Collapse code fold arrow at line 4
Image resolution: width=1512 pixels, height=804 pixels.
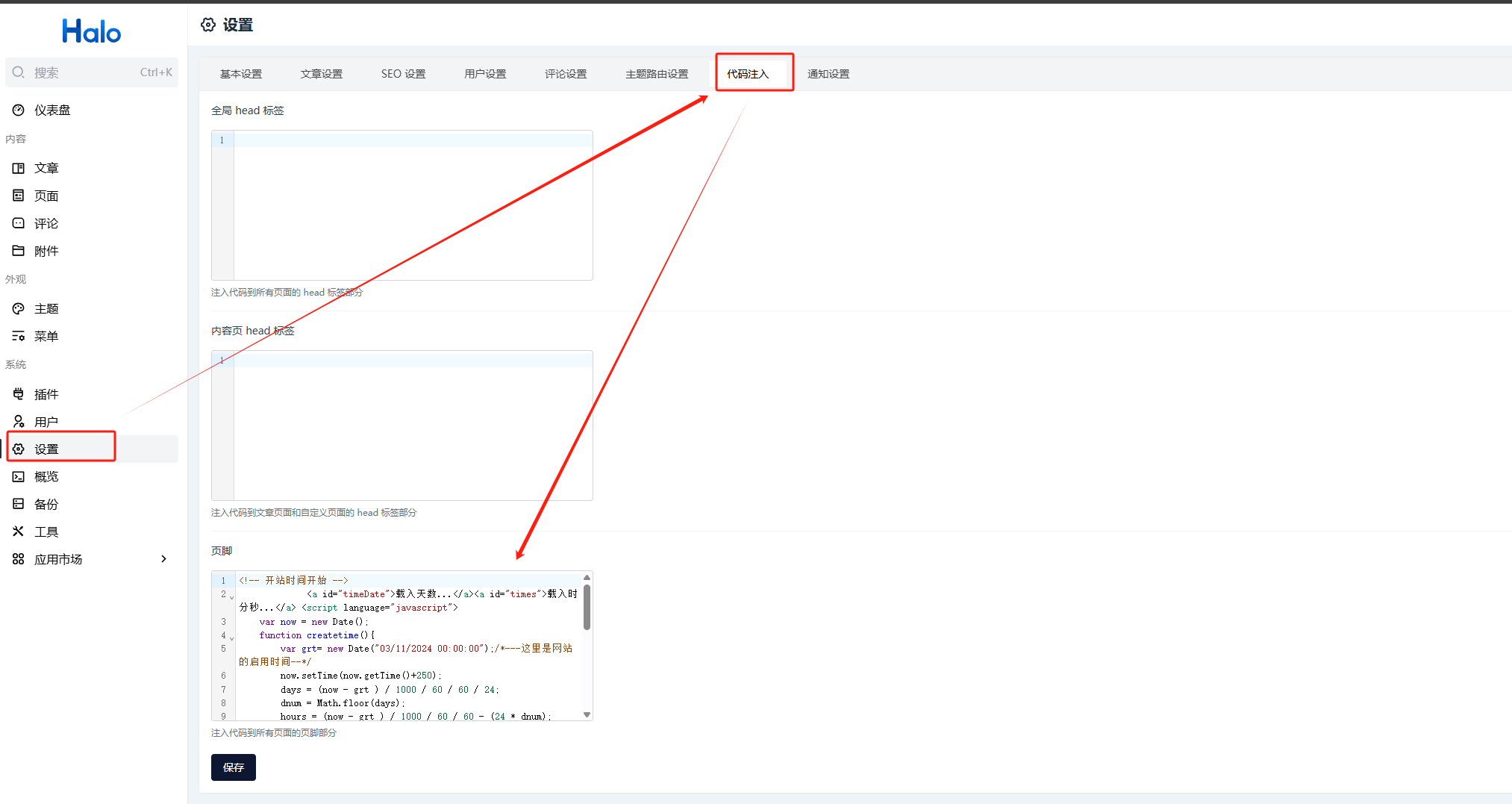tap(231, 638)
